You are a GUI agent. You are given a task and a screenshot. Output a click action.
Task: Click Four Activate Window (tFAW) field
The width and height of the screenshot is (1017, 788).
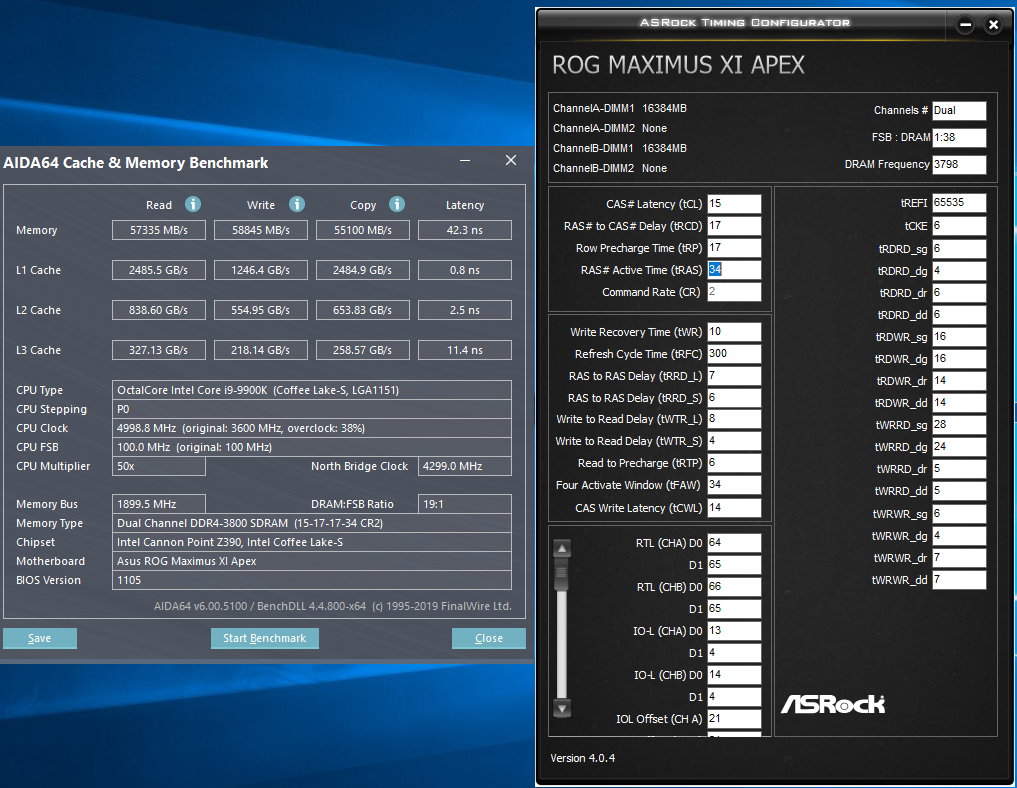[734, 485]
